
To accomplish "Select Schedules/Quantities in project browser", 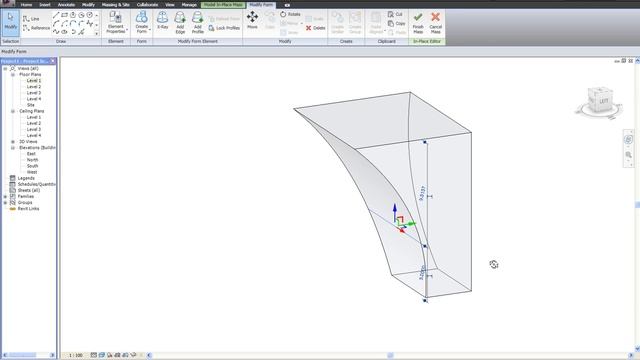I will pyautogui.click(x=36, y=184).
